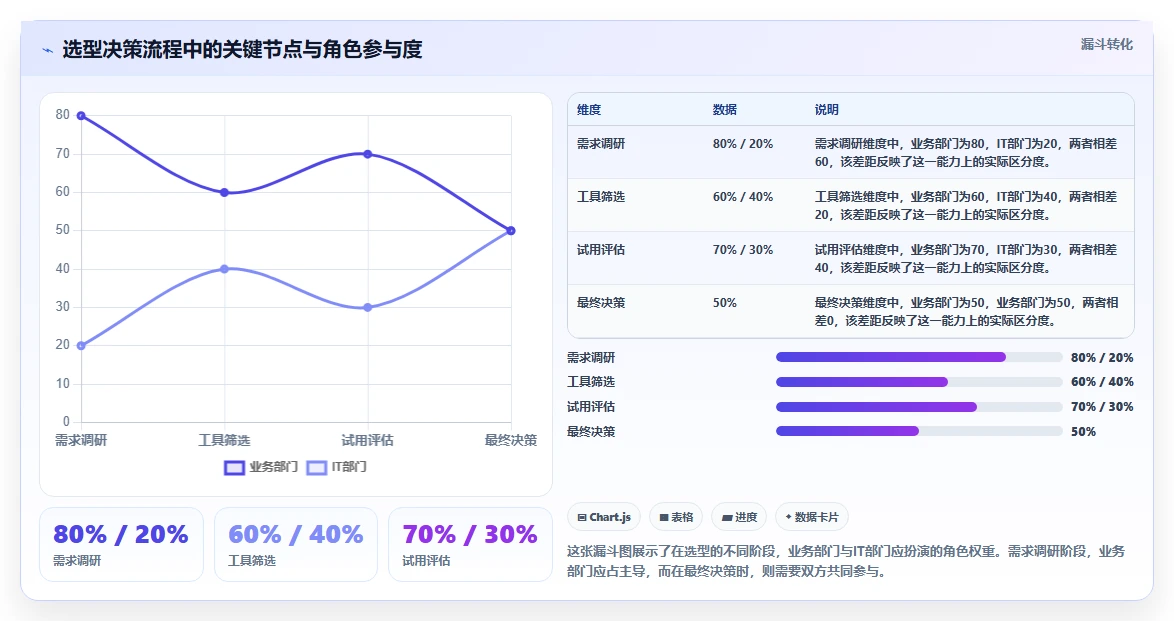Click IT部门 data point at 试用评估 (30)

[368, 307]
